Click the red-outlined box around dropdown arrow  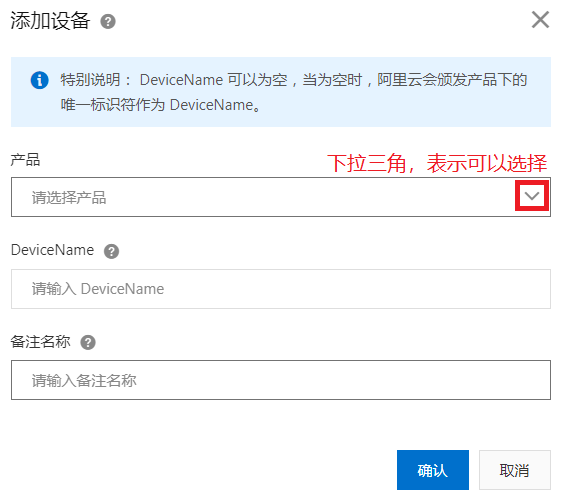coord(532,196)
